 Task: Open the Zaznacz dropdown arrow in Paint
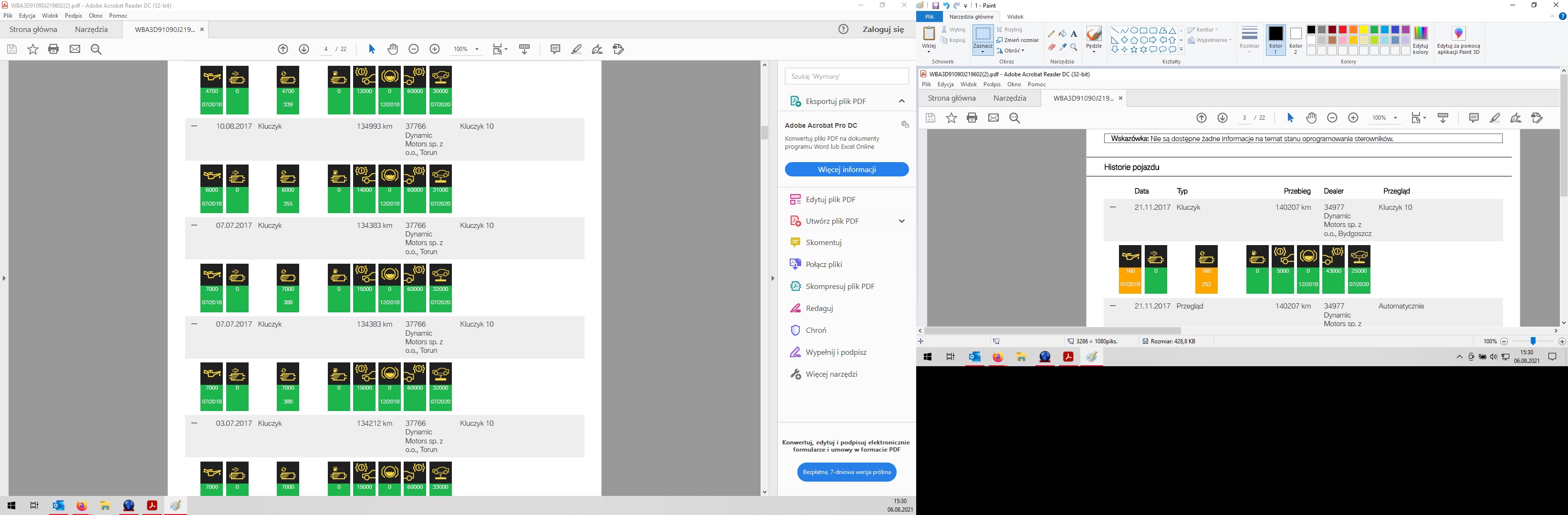point(983,51)
